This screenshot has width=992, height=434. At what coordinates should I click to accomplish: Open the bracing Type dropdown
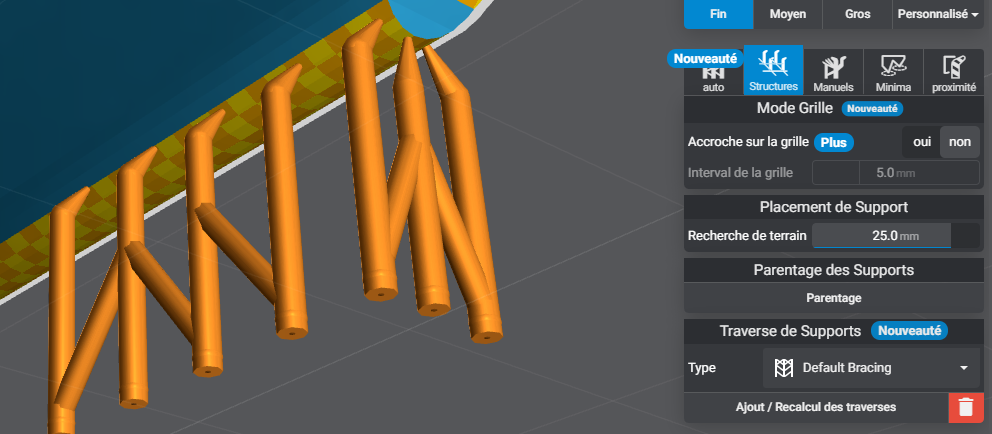click(871, 368)
